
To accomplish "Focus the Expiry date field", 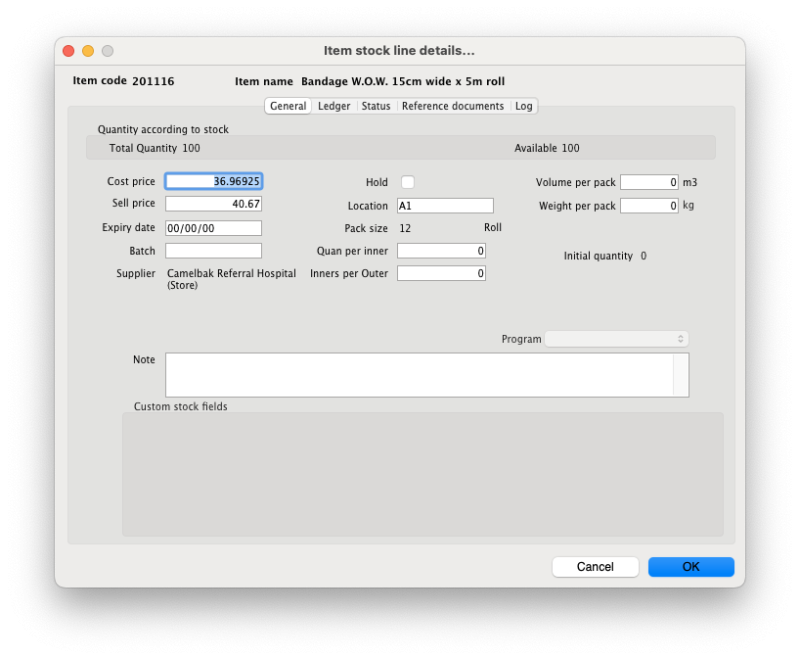I will pyautogui.click(x=213, y=228).
